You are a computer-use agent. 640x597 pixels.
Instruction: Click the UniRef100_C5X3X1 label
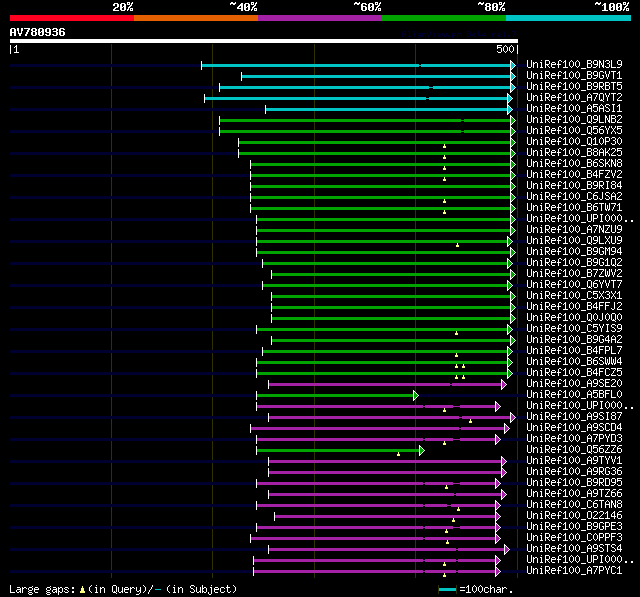(574, 296)
